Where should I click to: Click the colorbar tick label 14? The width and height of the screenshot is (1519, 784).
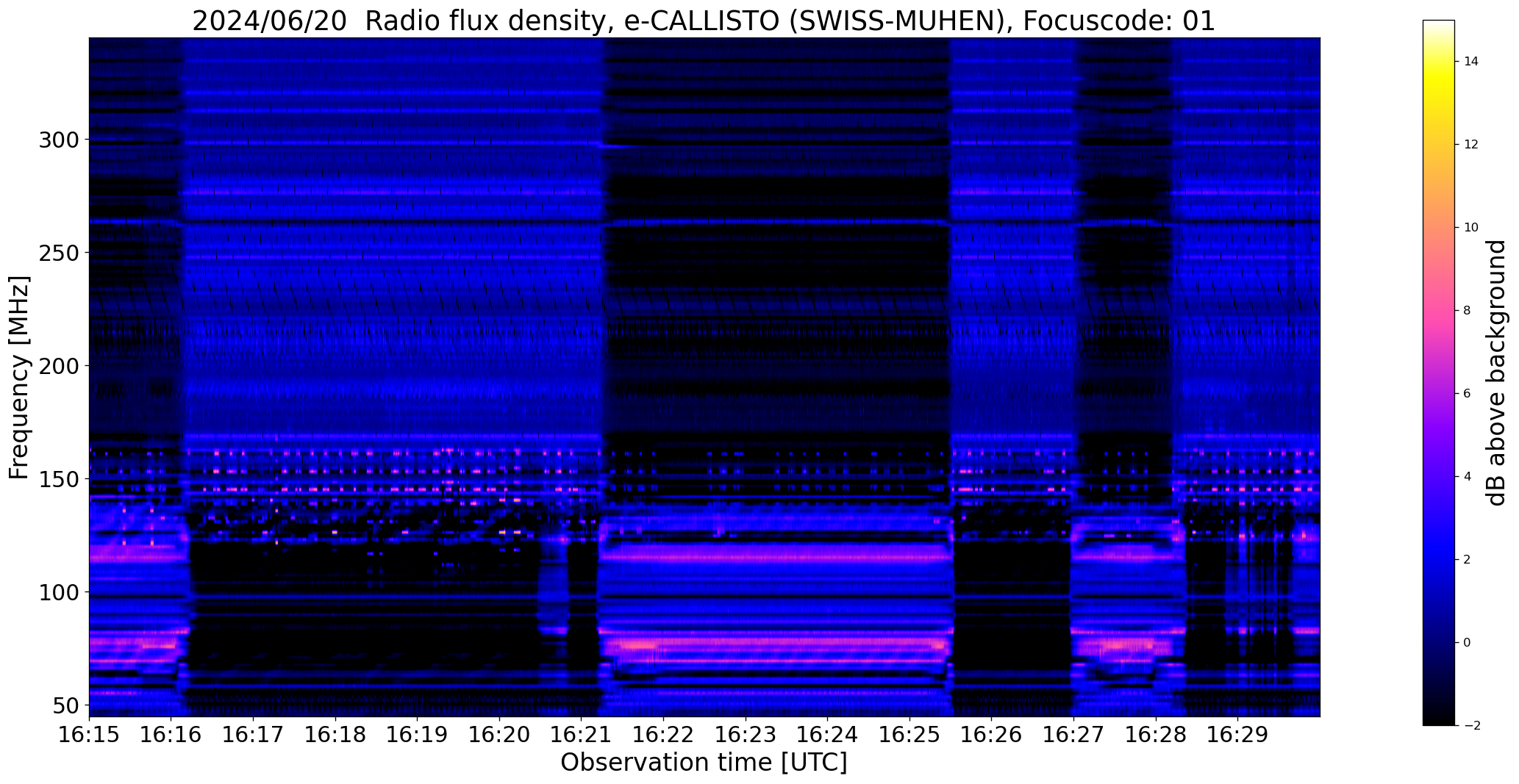click(x=1471, y=62)
